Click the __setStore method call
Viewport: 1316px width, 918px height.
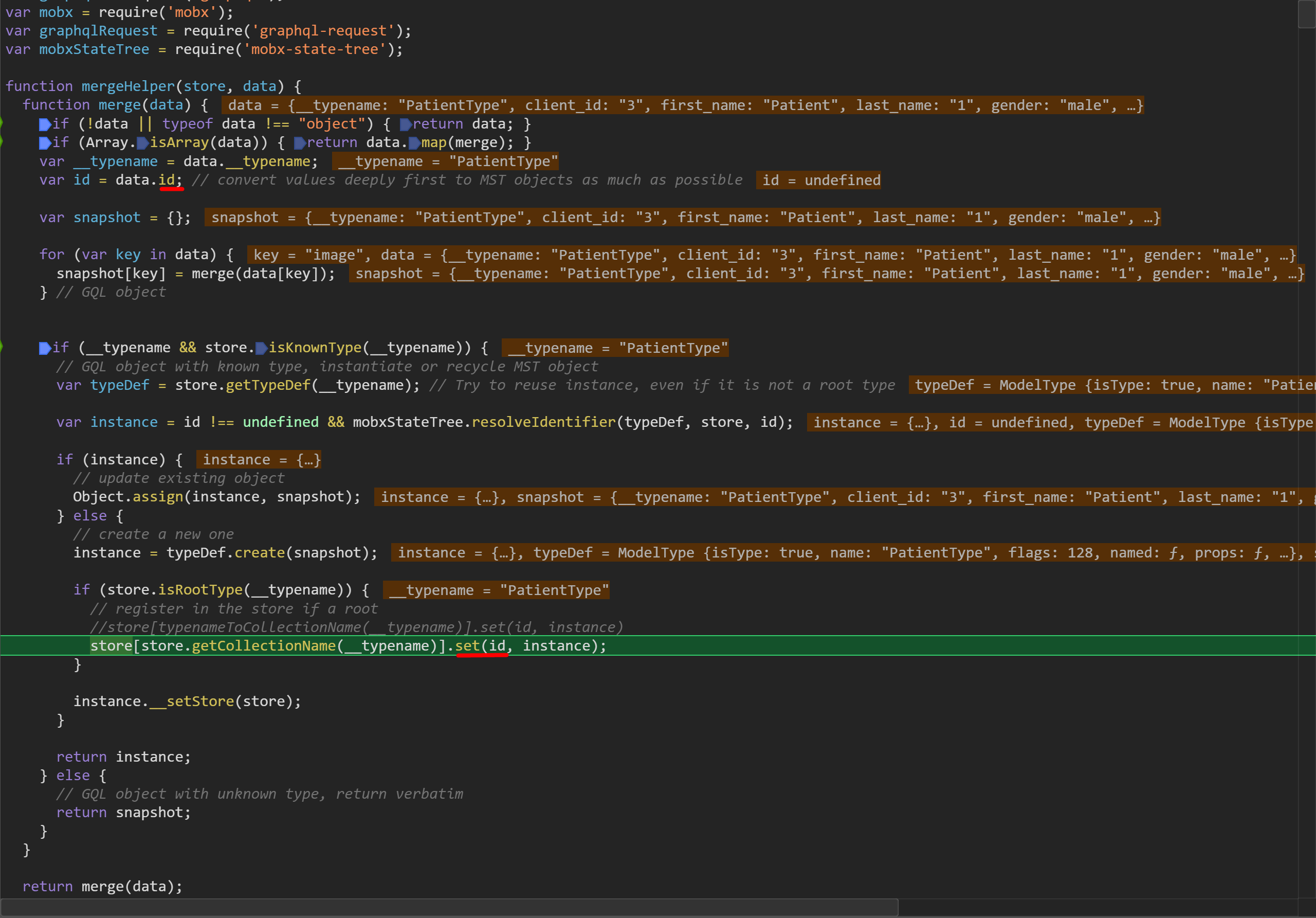(192, 701)
